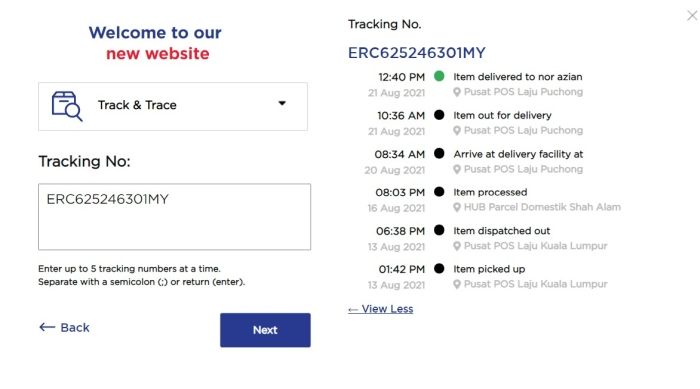Collapse tracking history with View Less
The height and width of the screenshot is (389, 700).
(x=380, y=309)
